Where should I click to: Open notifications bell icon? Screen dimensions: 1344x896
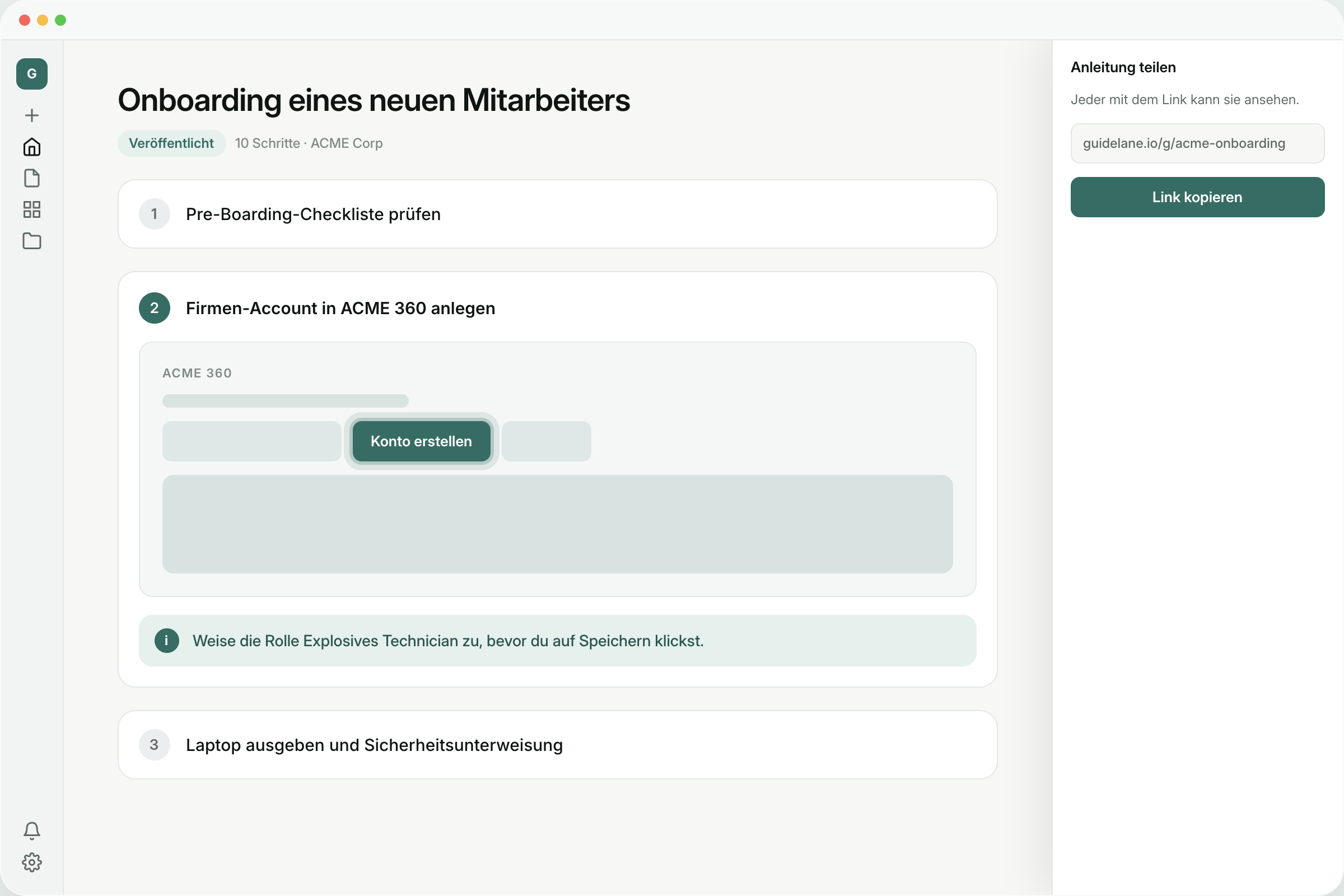tap(32, 831)
